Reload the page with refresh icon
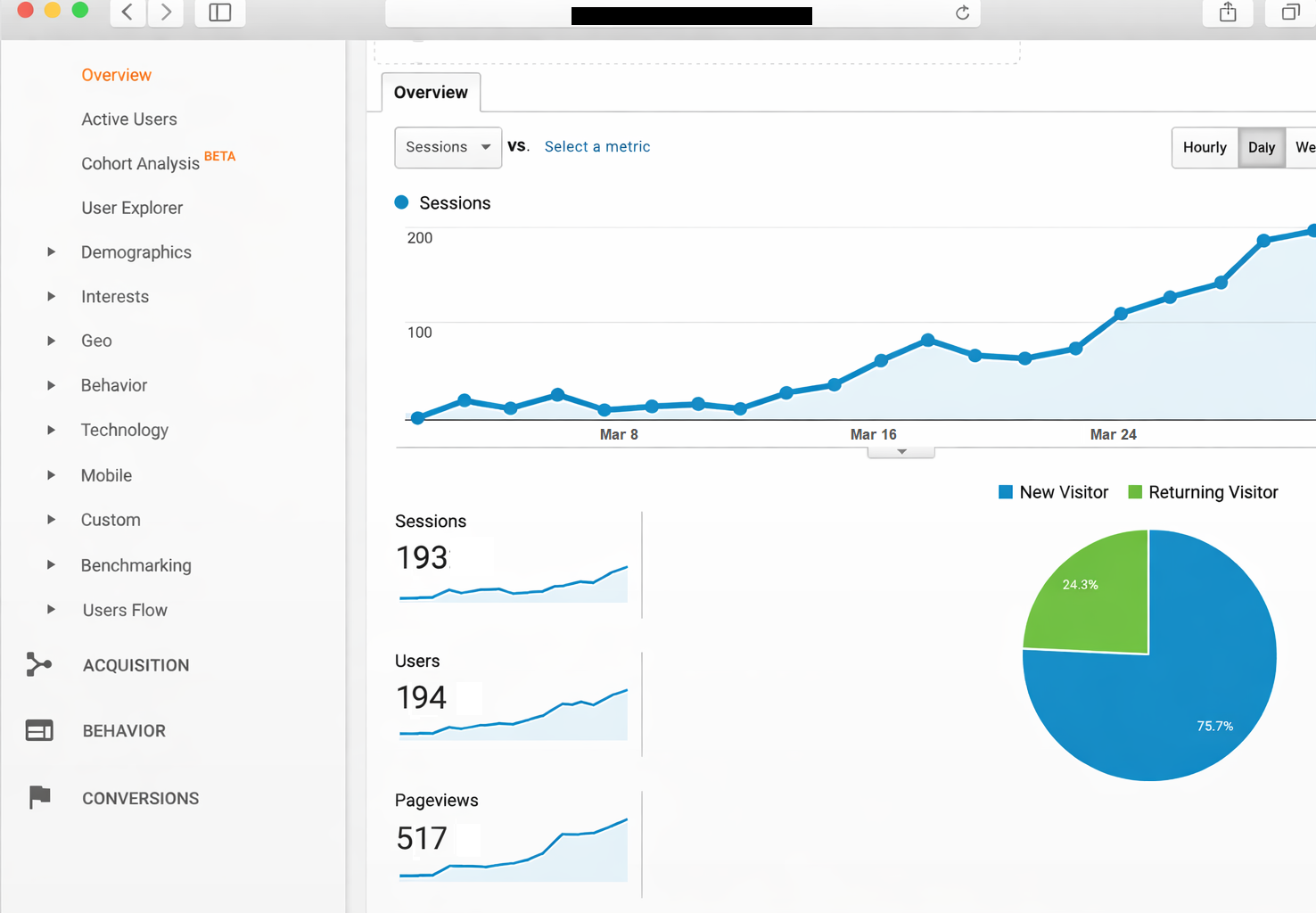This screenshot has height=913, width=1316. (x=962, y=12)
